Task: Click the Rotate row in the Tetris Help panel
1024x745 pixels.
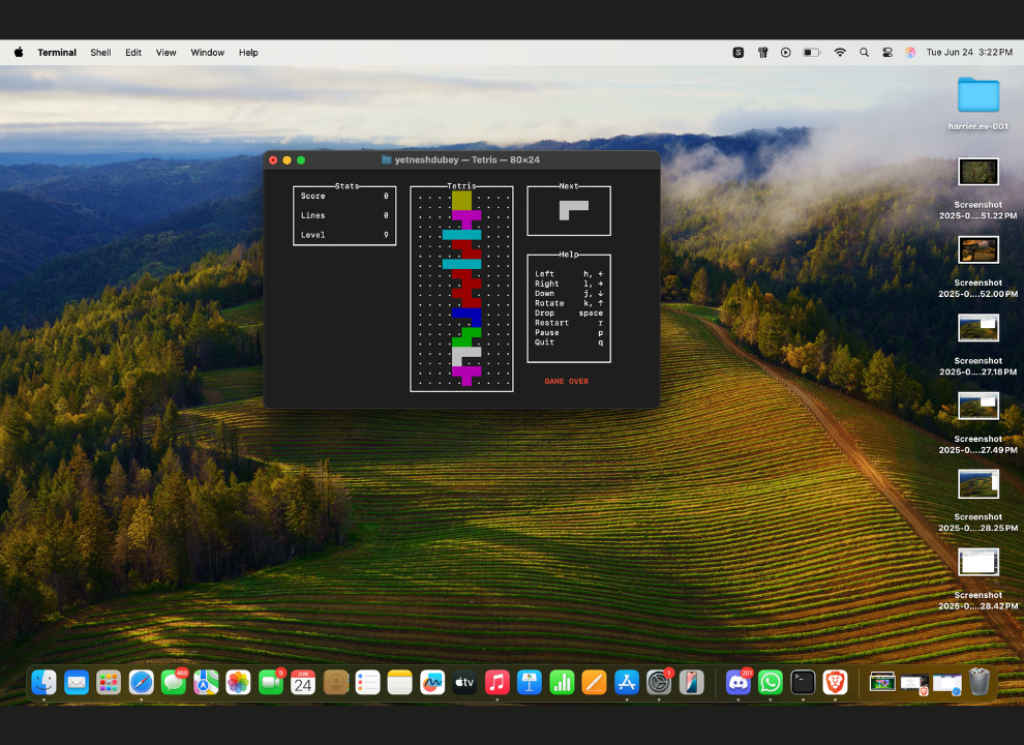Action: pyautogui.click(x=569, y=304)
